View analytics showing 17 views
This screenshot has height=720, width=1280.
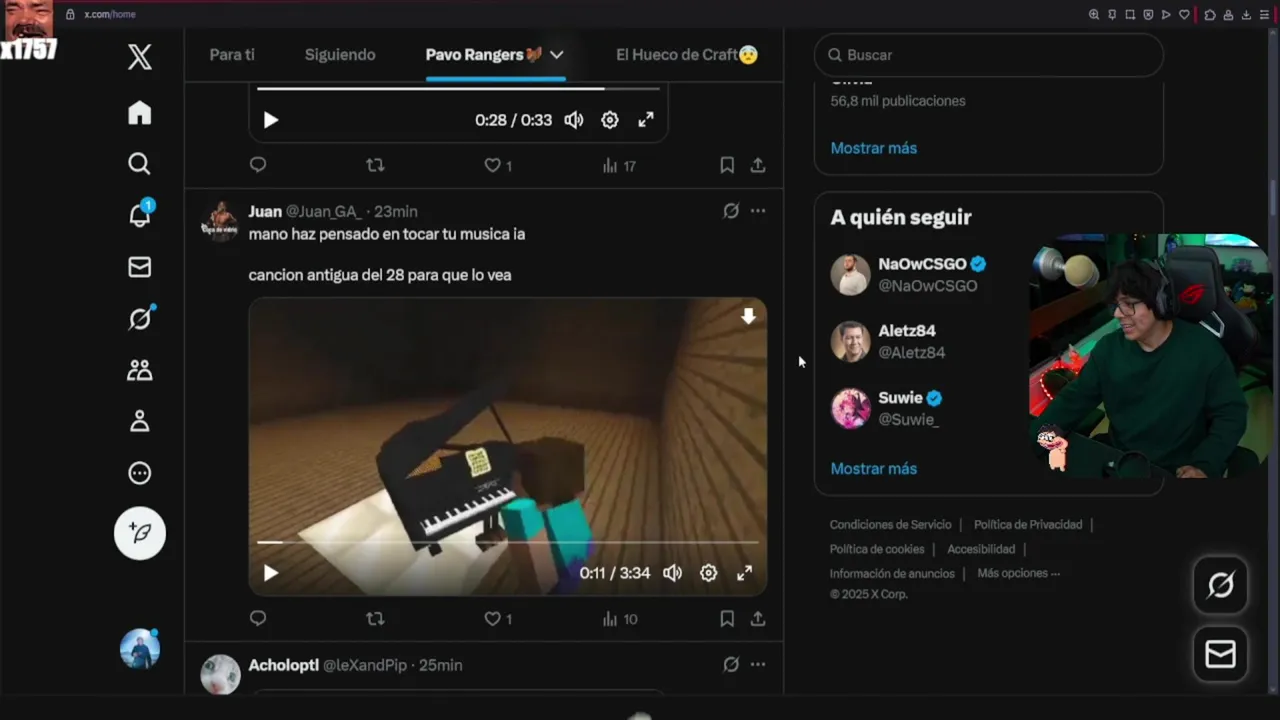tap(619, 165)
